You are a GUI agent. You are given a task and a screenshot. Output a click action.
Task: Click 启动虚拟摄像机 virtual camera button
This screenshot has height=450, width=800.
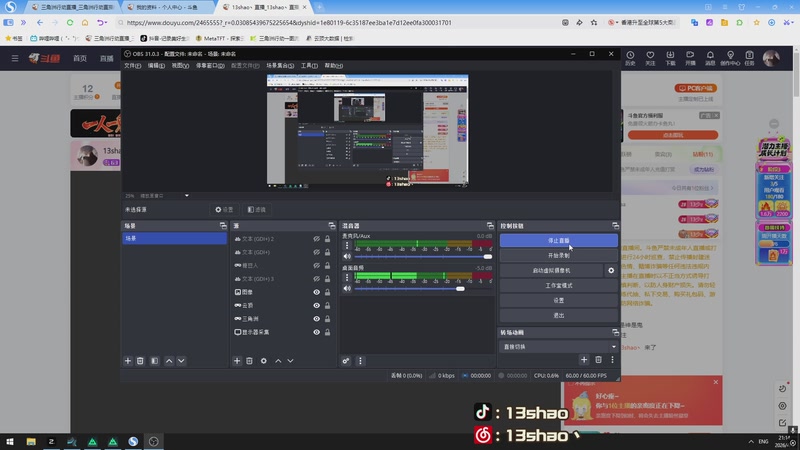click(x=552, y=270)
